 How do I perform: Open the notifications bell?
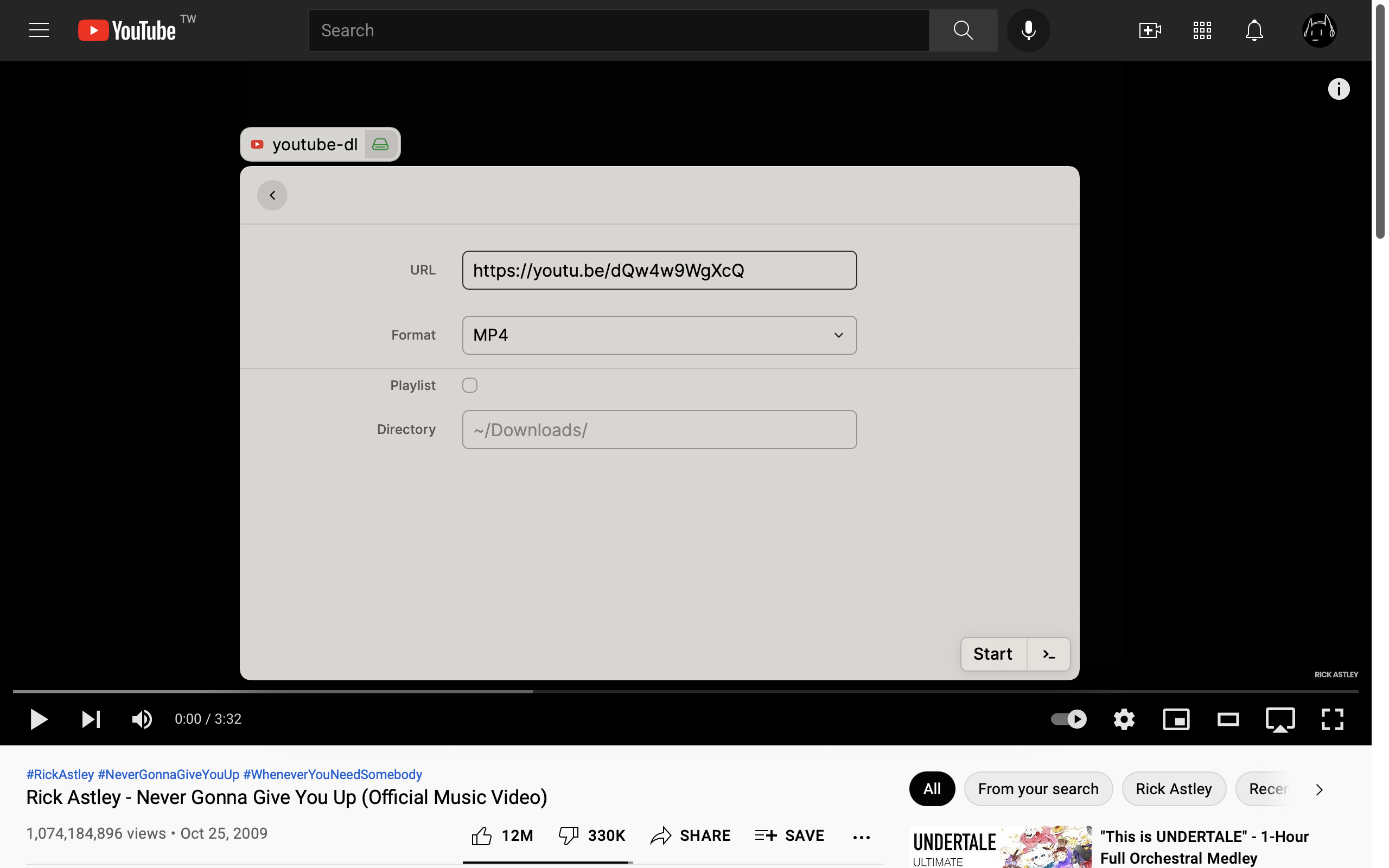coord(1254,30)
